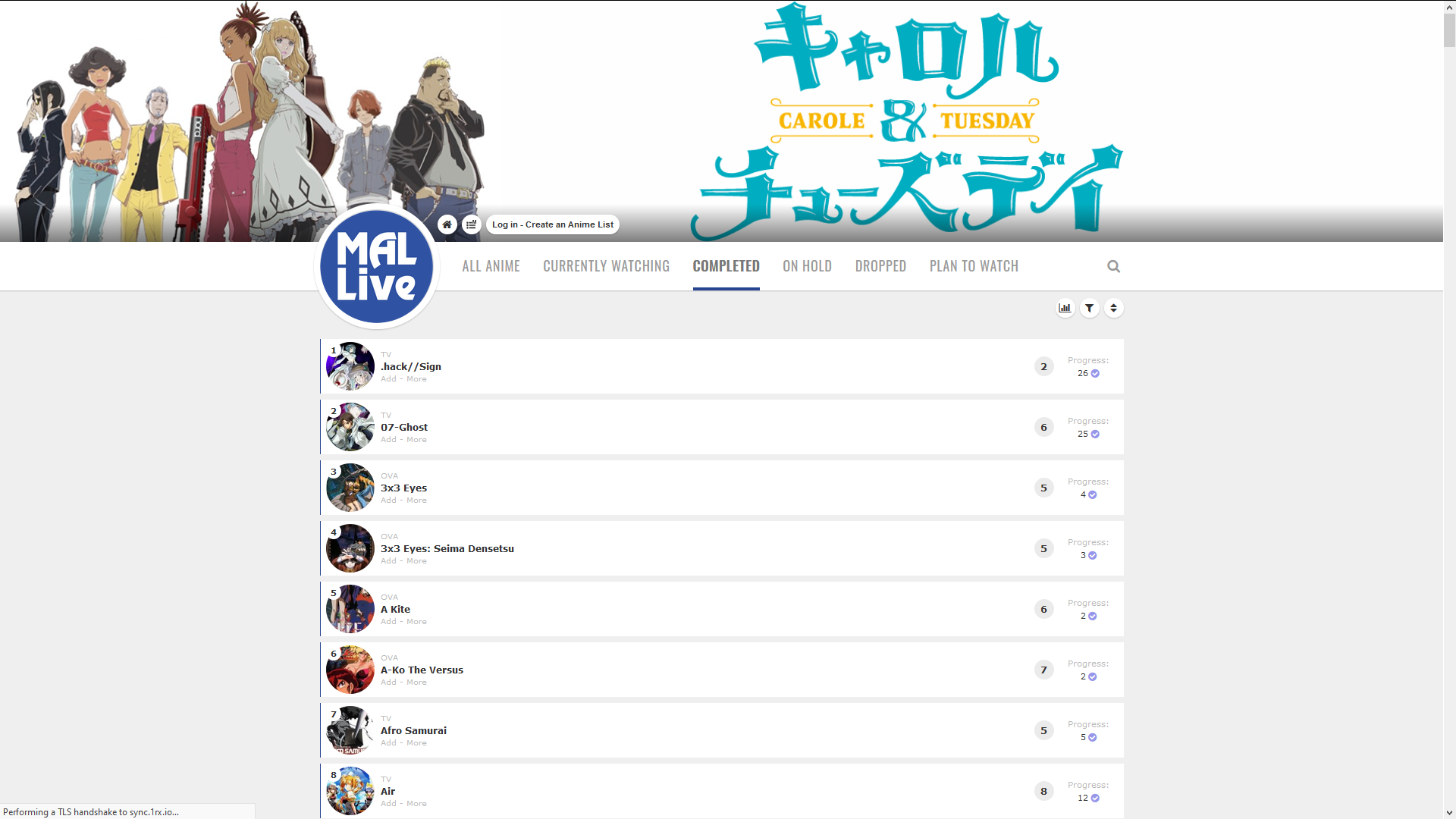The width and height of the screenshot is (1456, 819).
Task: Click the completed checkmark for Afro Samurai
Action: tap(1093, 738)
